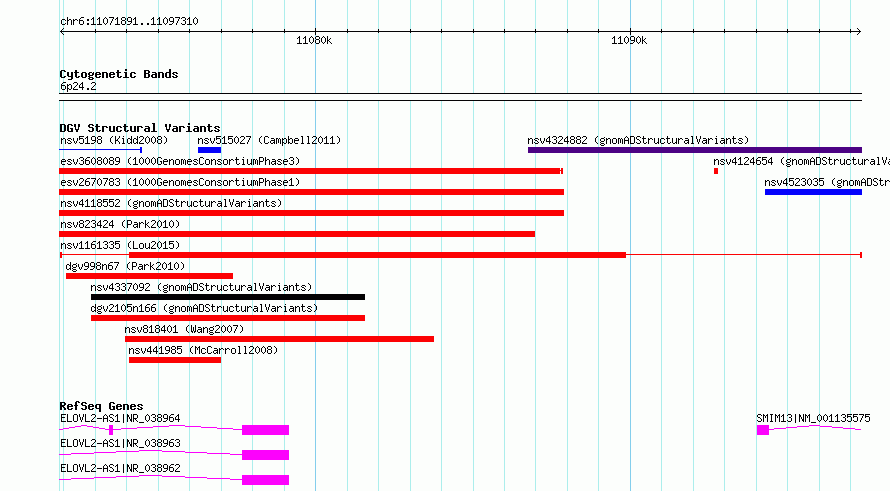Click the thin blue nsv5198 variant line

(x=100, y=150)
